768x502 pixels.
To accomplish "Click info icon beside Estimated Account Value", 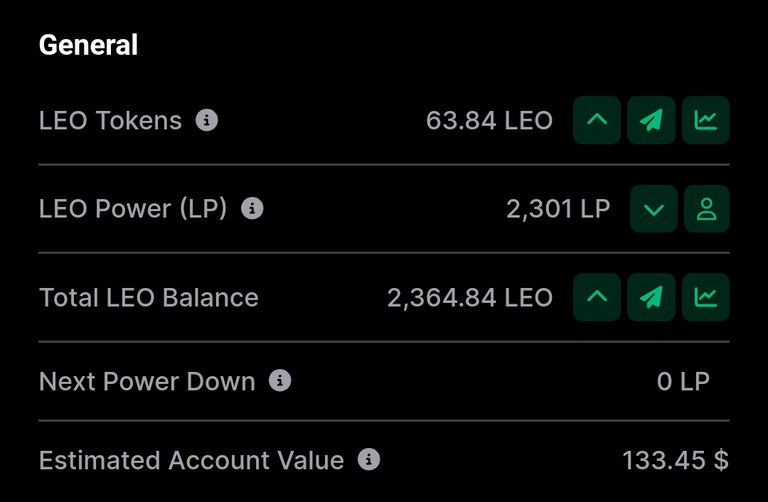I will pyautogui.click(x=369, y=459).
